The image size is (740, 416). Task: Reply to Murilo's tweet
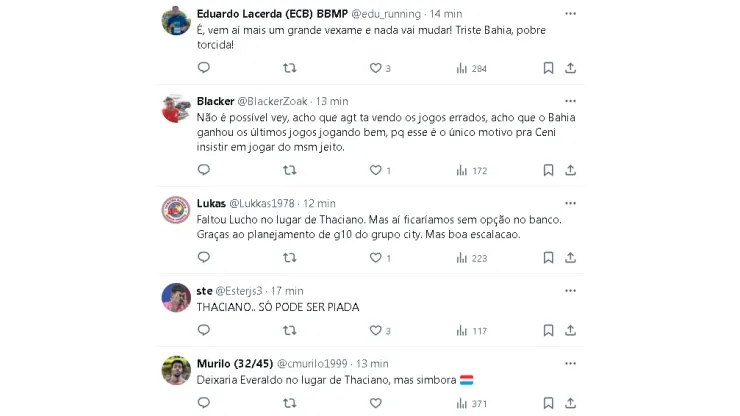(203, 403)
